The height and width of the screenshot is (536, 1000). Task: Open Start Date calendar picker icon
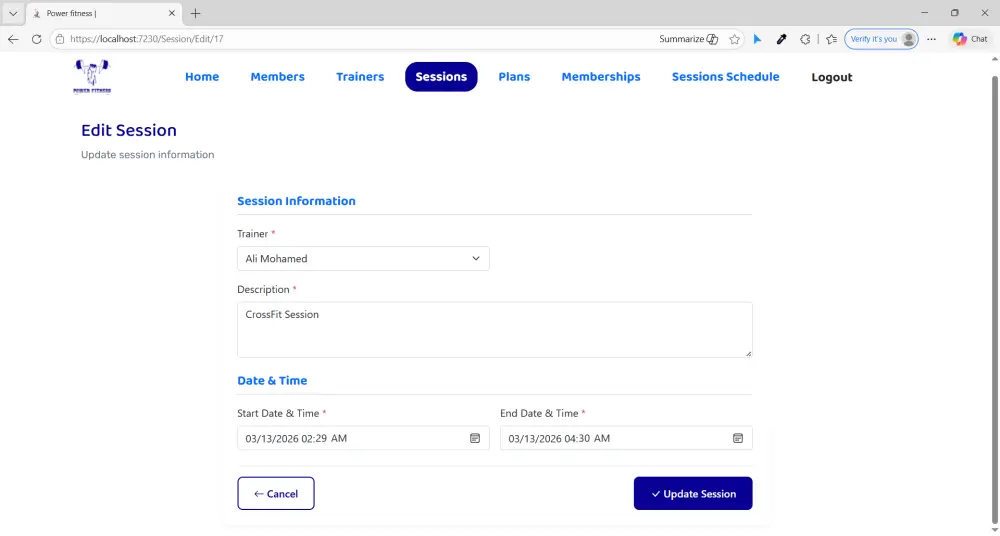pos(475,438)
